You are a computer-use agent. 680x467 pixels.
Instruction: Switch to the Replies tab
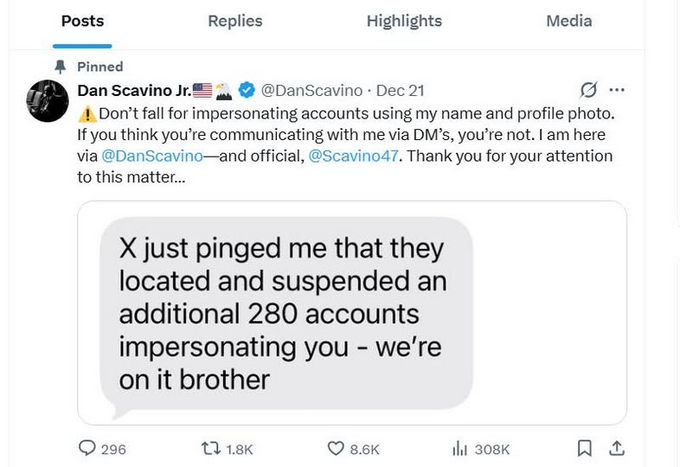(235, 21)
